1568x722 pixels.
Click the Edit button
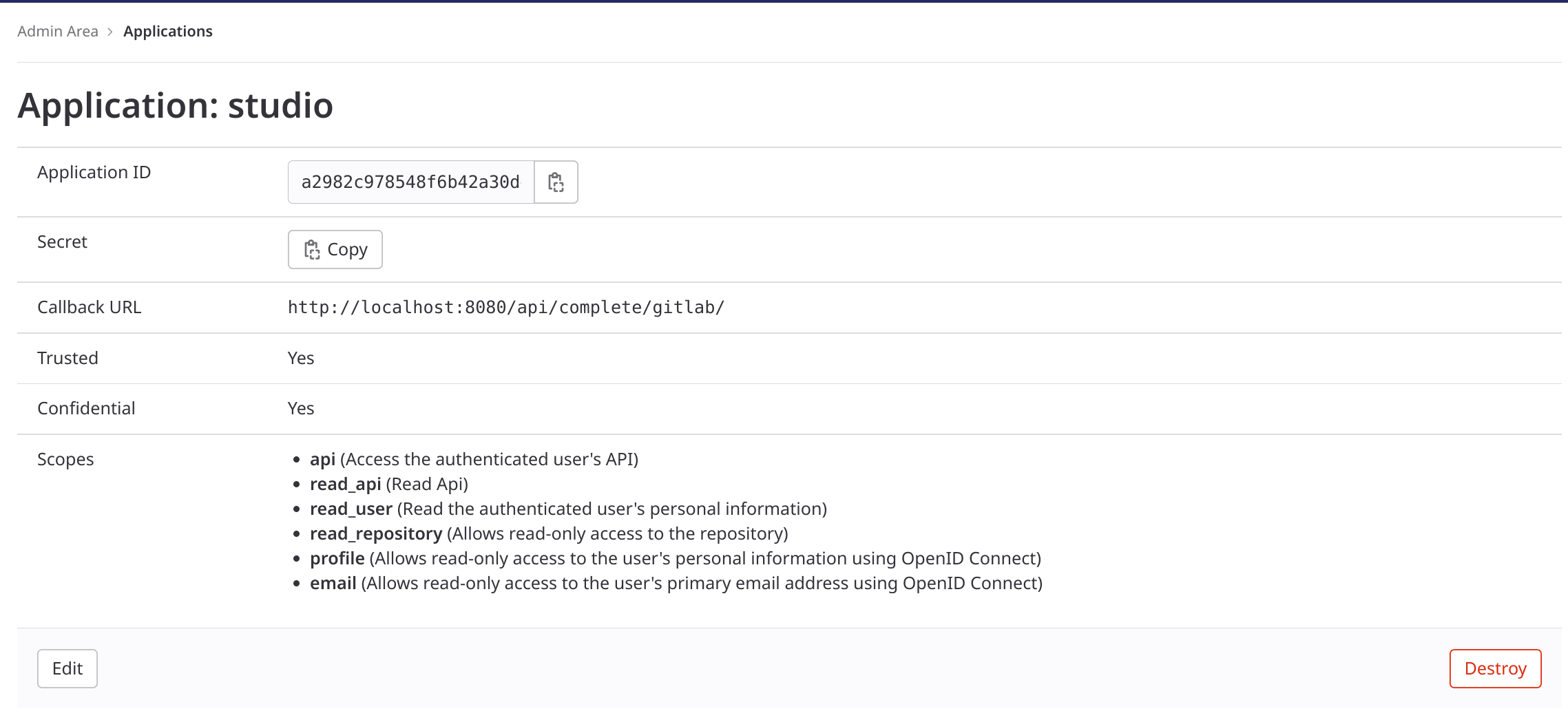click(x=67, y=668)
